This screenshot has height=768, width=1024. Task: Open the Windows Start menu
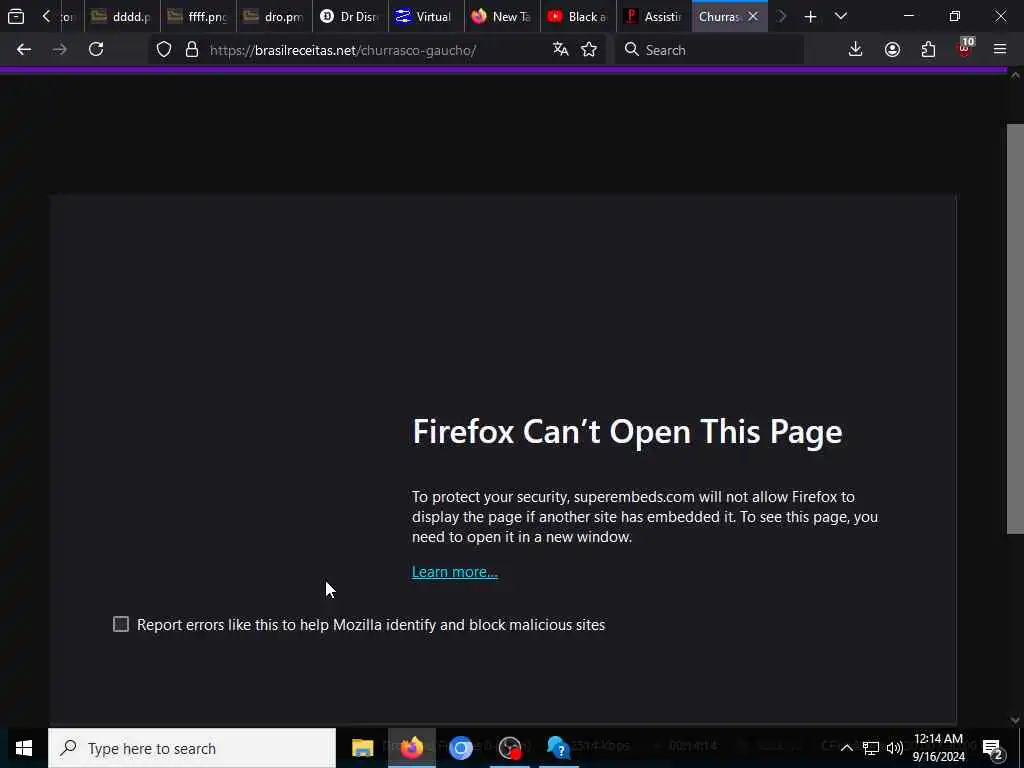pyautogui.click(x=24, y=748)
